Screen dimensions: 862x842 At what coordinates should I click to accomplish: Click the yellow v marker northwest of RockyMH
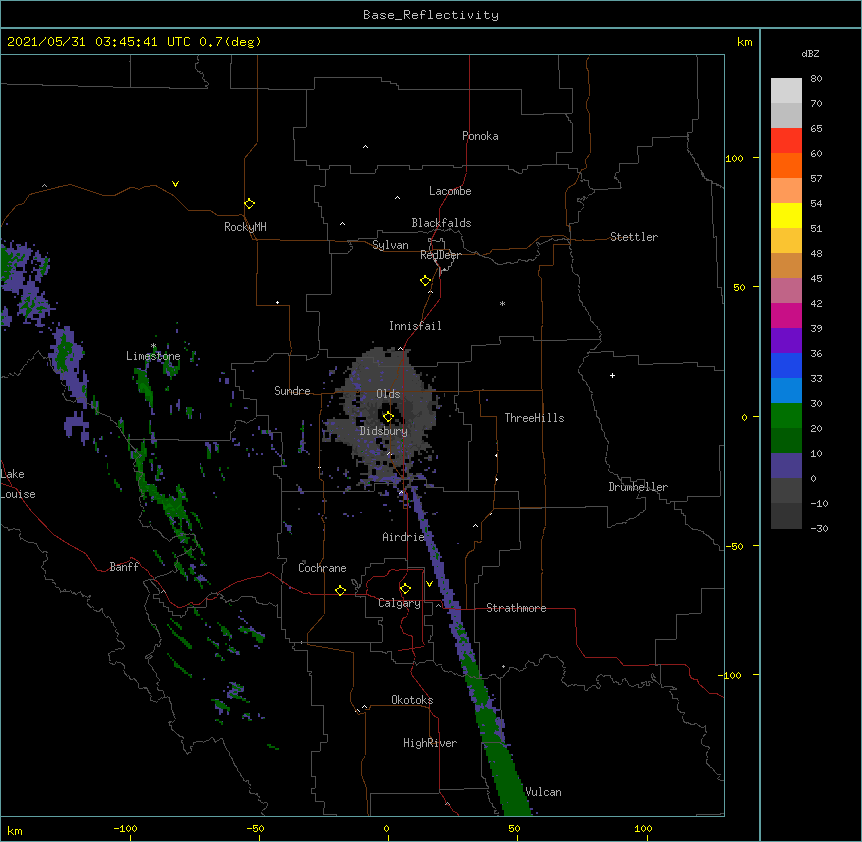click(175, 184)
